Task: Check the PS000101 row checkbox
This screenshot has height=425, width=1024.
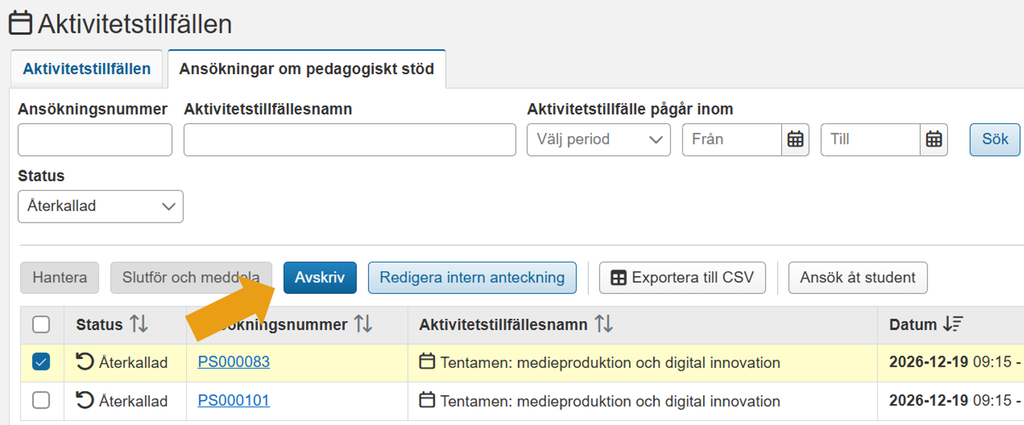Action: click(x=41, y=400)
